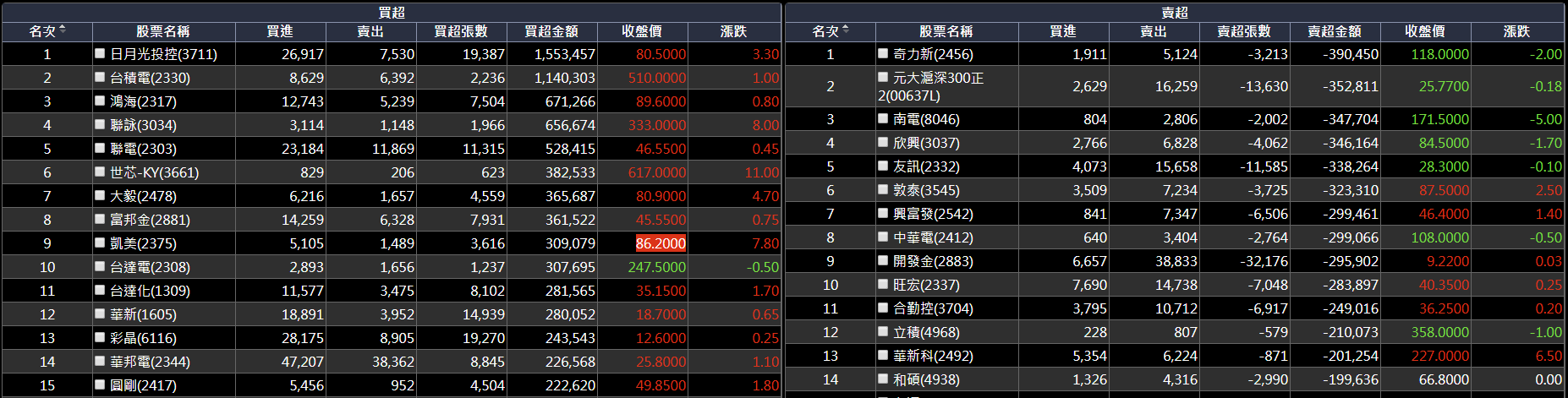Click 收盤價 header in 賣超 table
Screen dimensions: 1568x398
click(x=1425, y=31)
